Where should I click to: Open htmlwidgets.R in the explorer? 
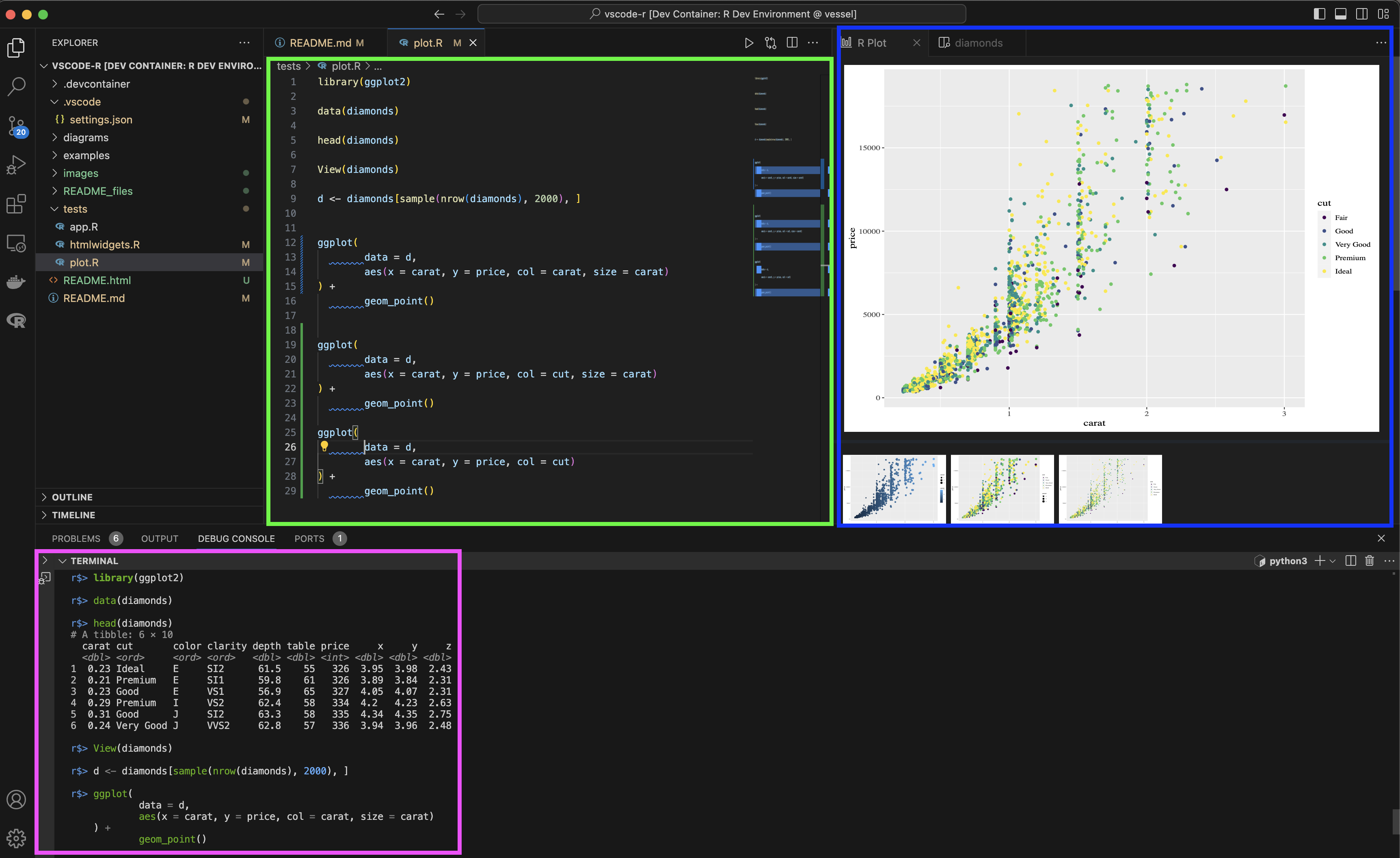click(x=104, y=245)
